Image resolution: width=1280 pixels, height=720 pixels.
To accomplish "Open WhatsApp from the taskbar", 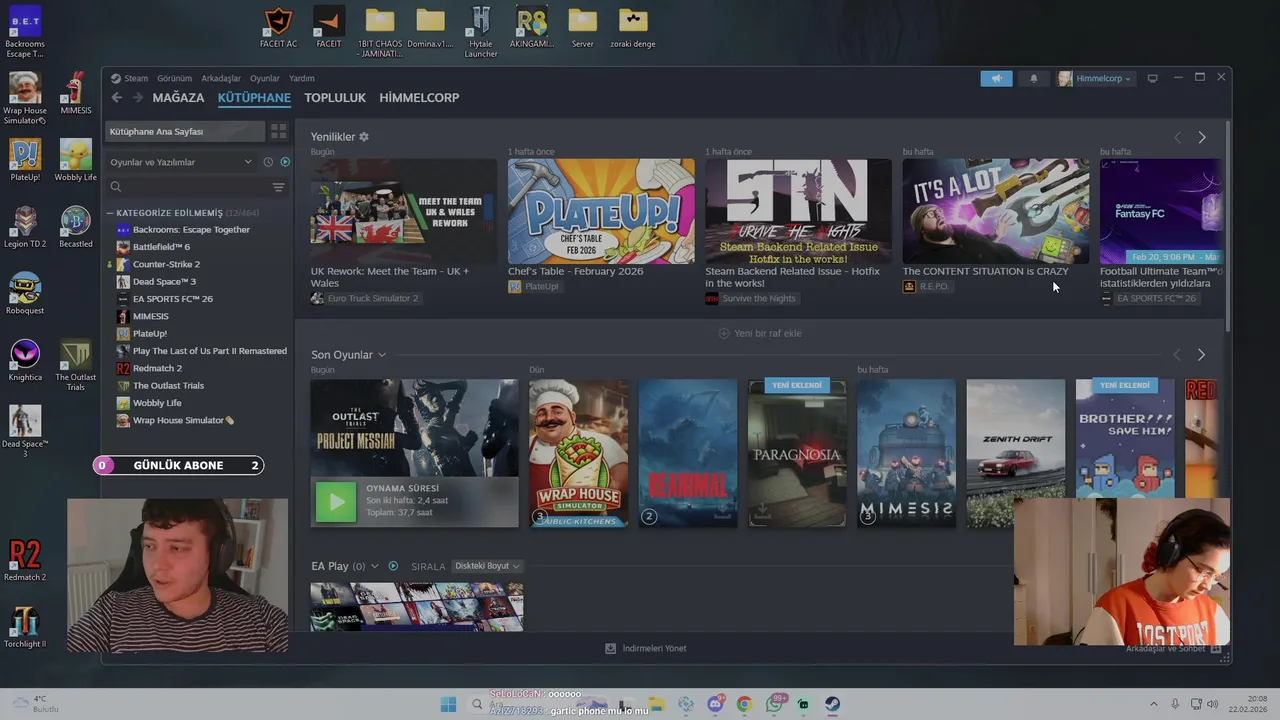I will [x=774, y=704].
